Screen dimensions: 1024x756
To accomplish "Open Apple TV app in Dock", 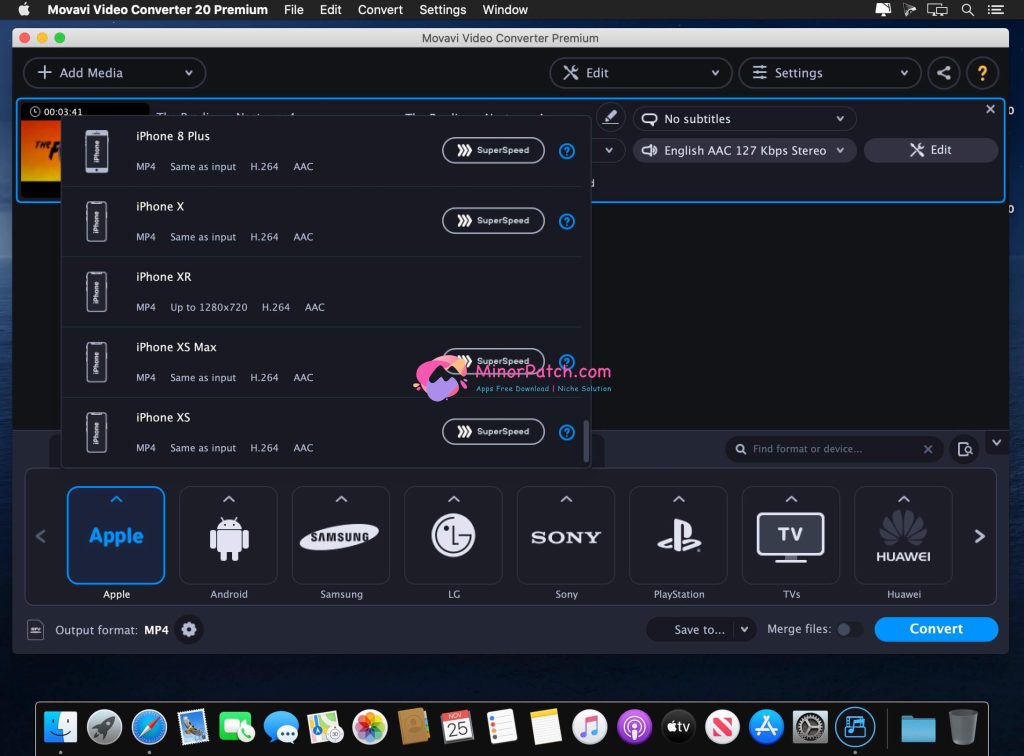I will coord(678,727).
